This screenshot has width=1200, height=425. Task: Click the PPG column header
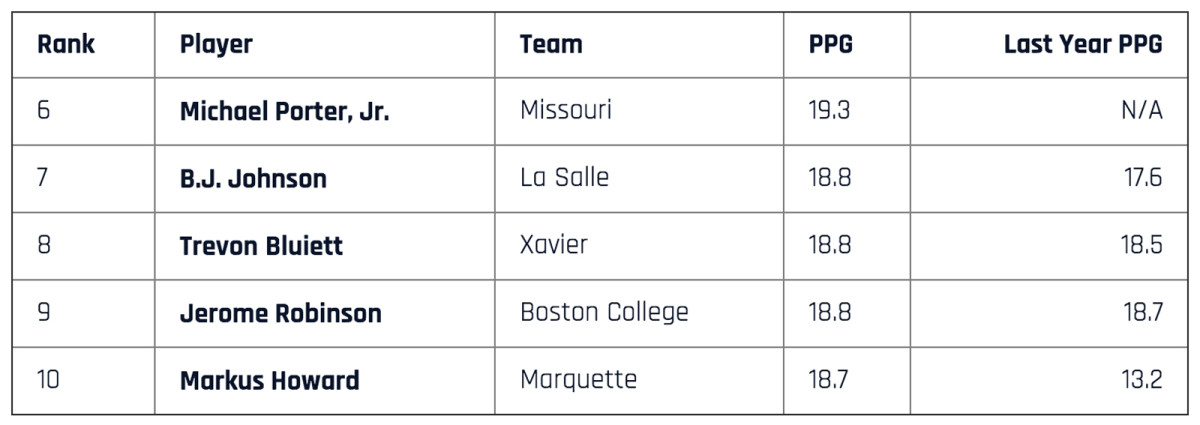coord(831,45)
